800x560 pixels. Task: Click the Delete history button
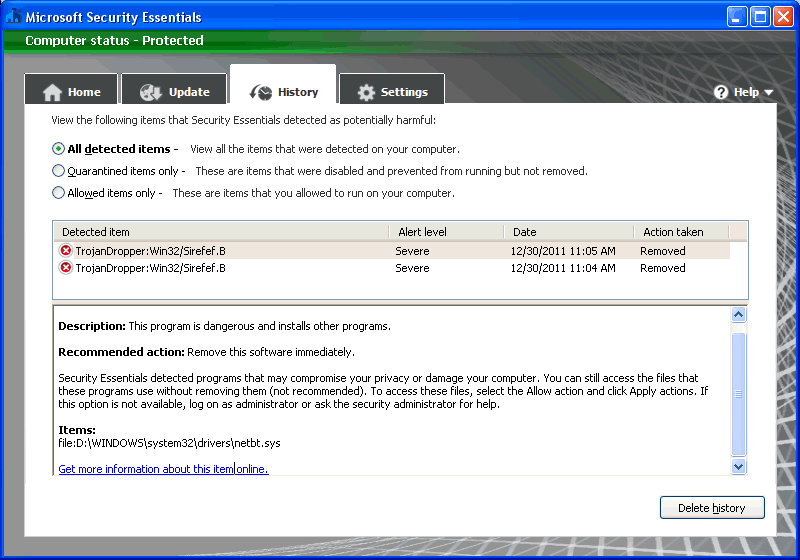712,508
